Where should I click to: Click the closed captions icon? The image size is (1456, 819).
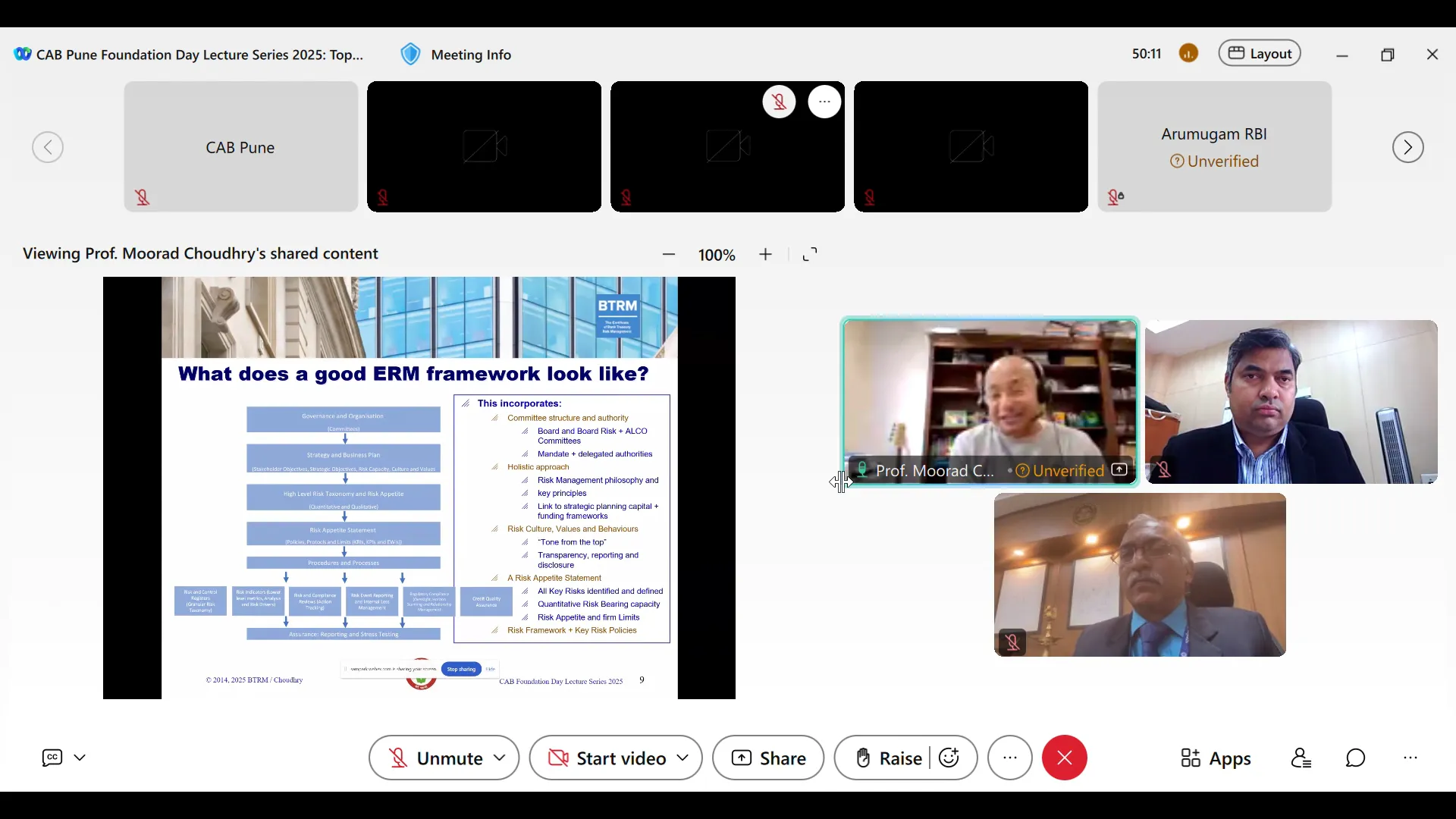[52, 758]
